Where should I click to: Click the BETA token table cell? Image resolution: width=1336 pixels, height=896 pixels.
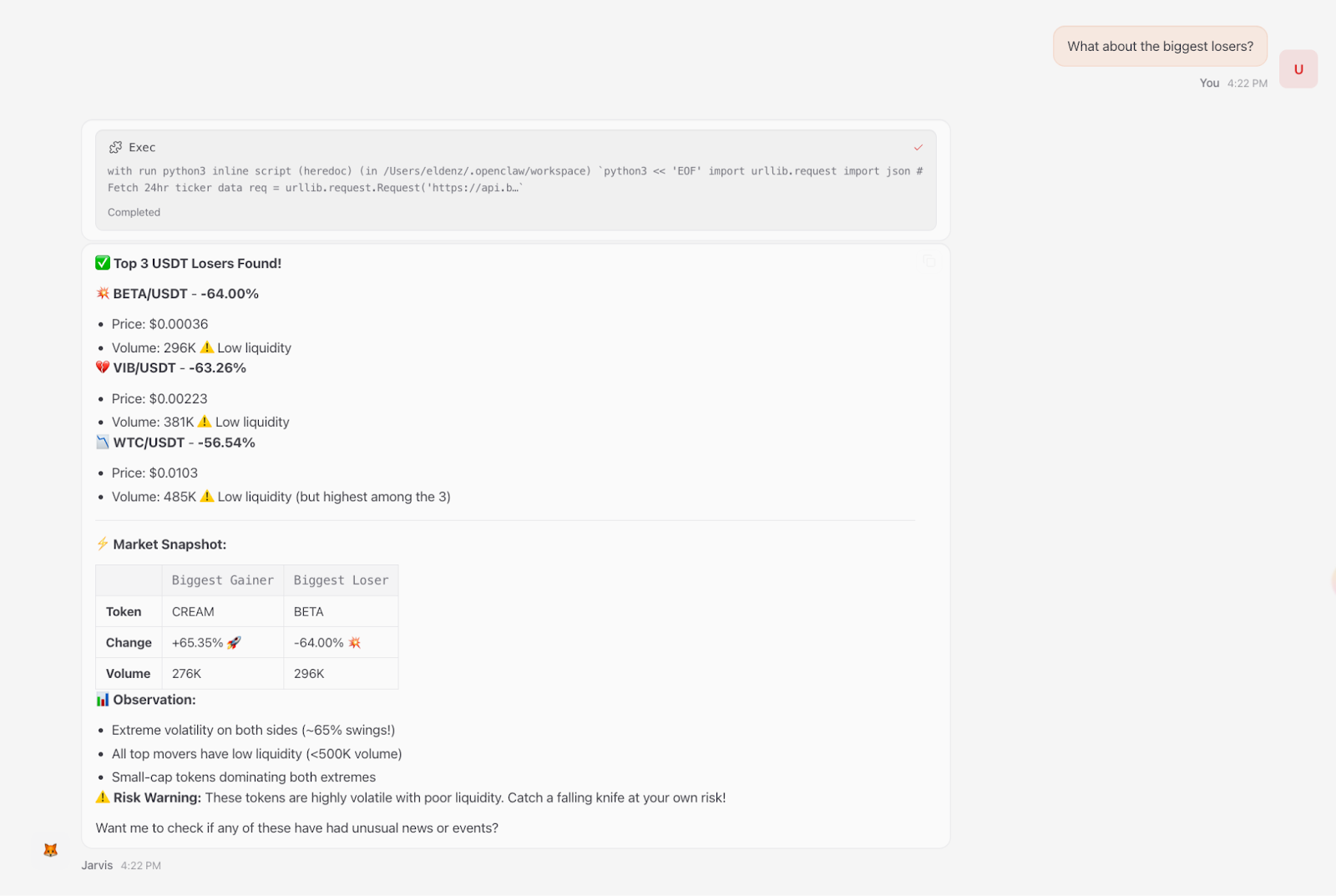pyautogui.click(x=341, y=611)
